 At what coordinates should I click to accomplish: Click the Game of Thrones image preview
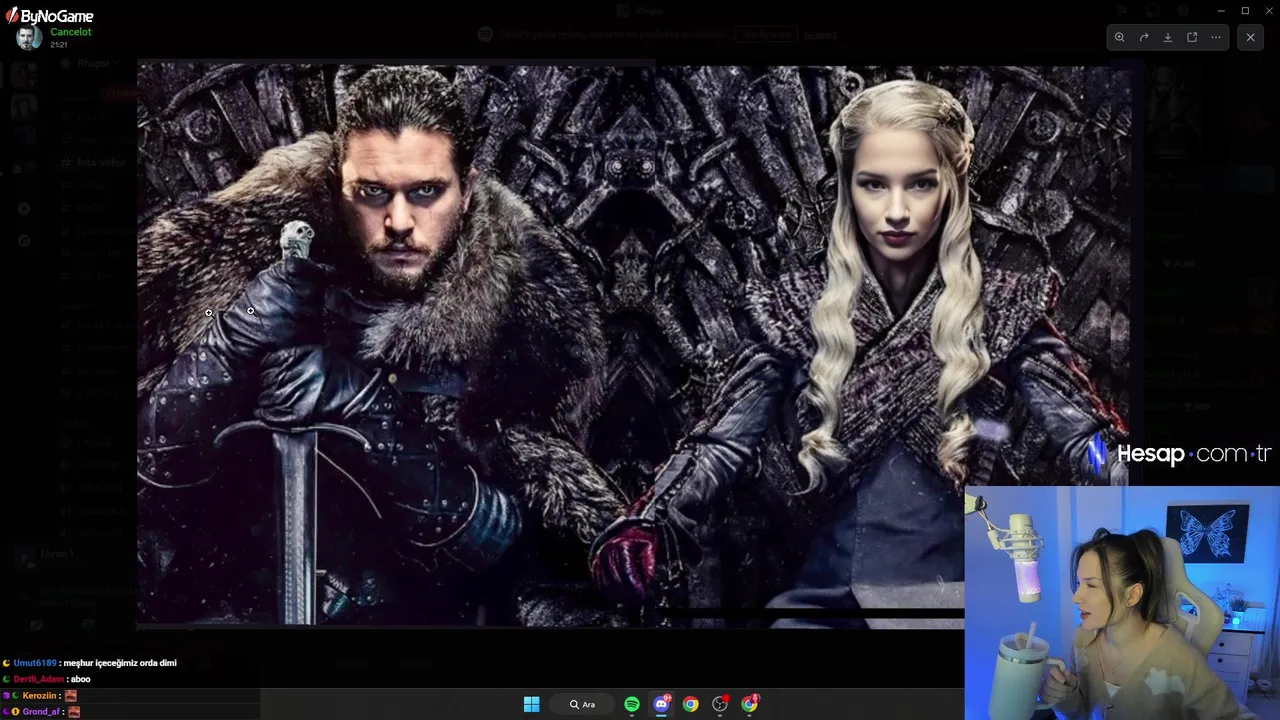coord(634,345)
